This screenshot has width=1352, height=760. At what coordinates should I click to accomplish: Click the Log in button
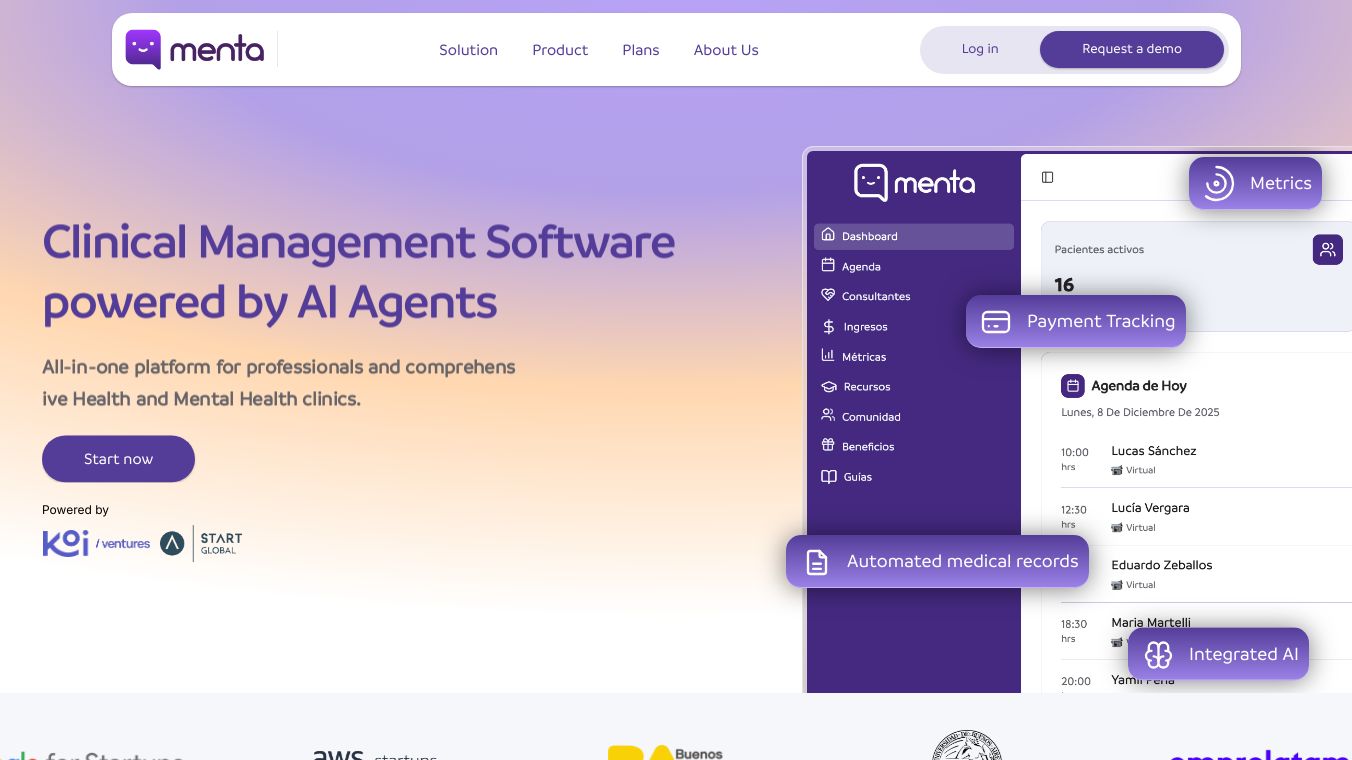(980, 49)
